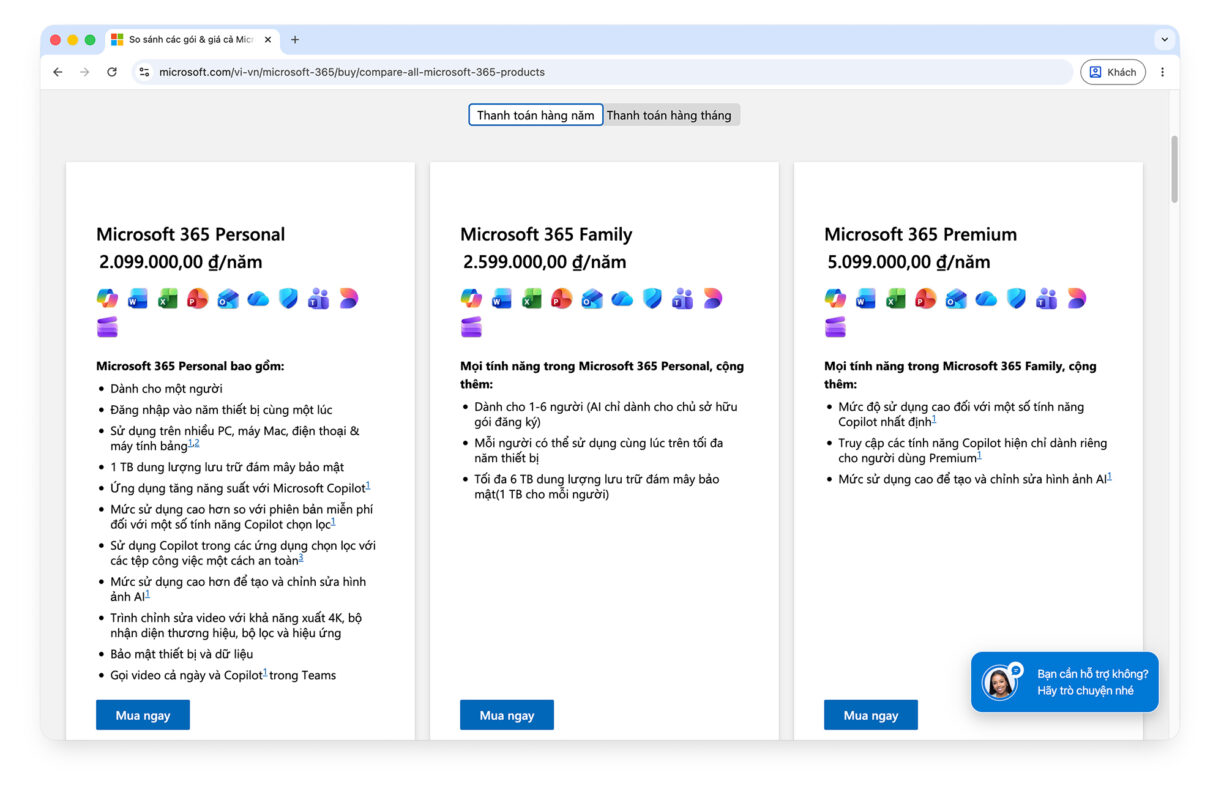This screenshot has width=1224, height=800.
Task: Click the Copilot icon in Microsoft 365 Personal card
Action: 107,298
